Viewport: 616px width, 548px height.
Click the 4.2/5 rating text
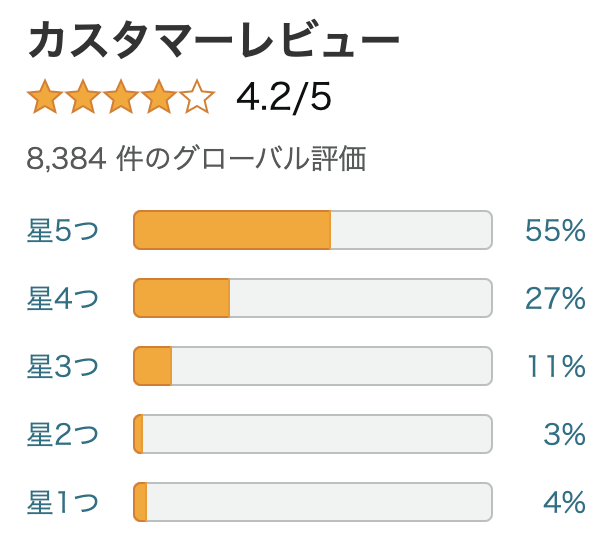pyautogui.click(x=284, y=97)
